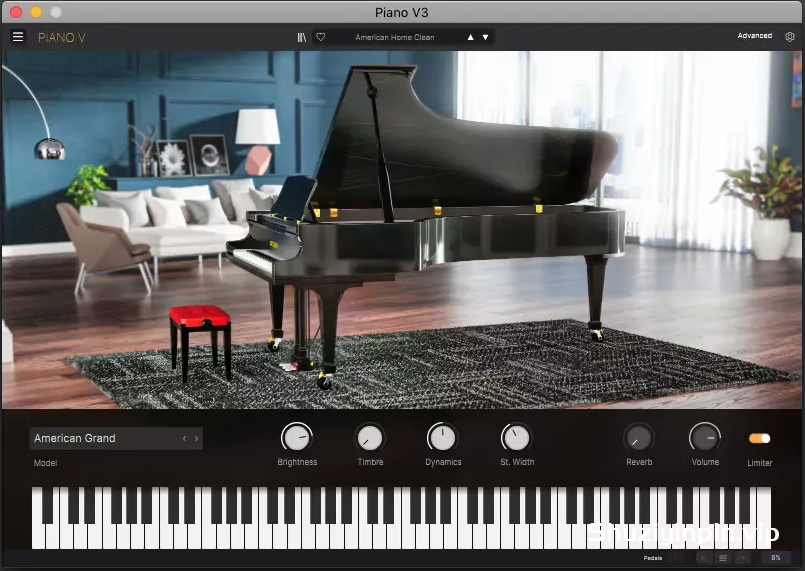Open the hamburger main menu
805x571 pixels.
(x=18, y=37)
